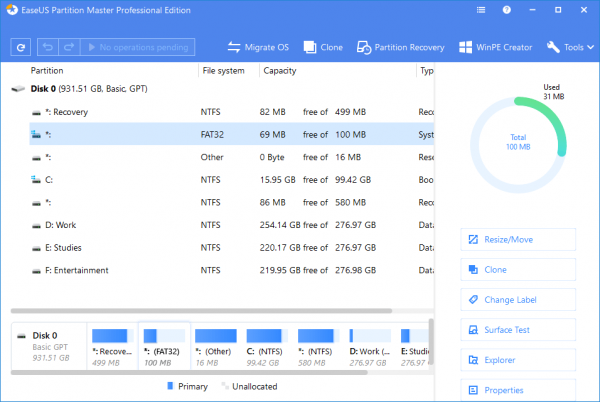Click the system drive icon beside C:
600x402 pixels.
(x=36, y=179)
